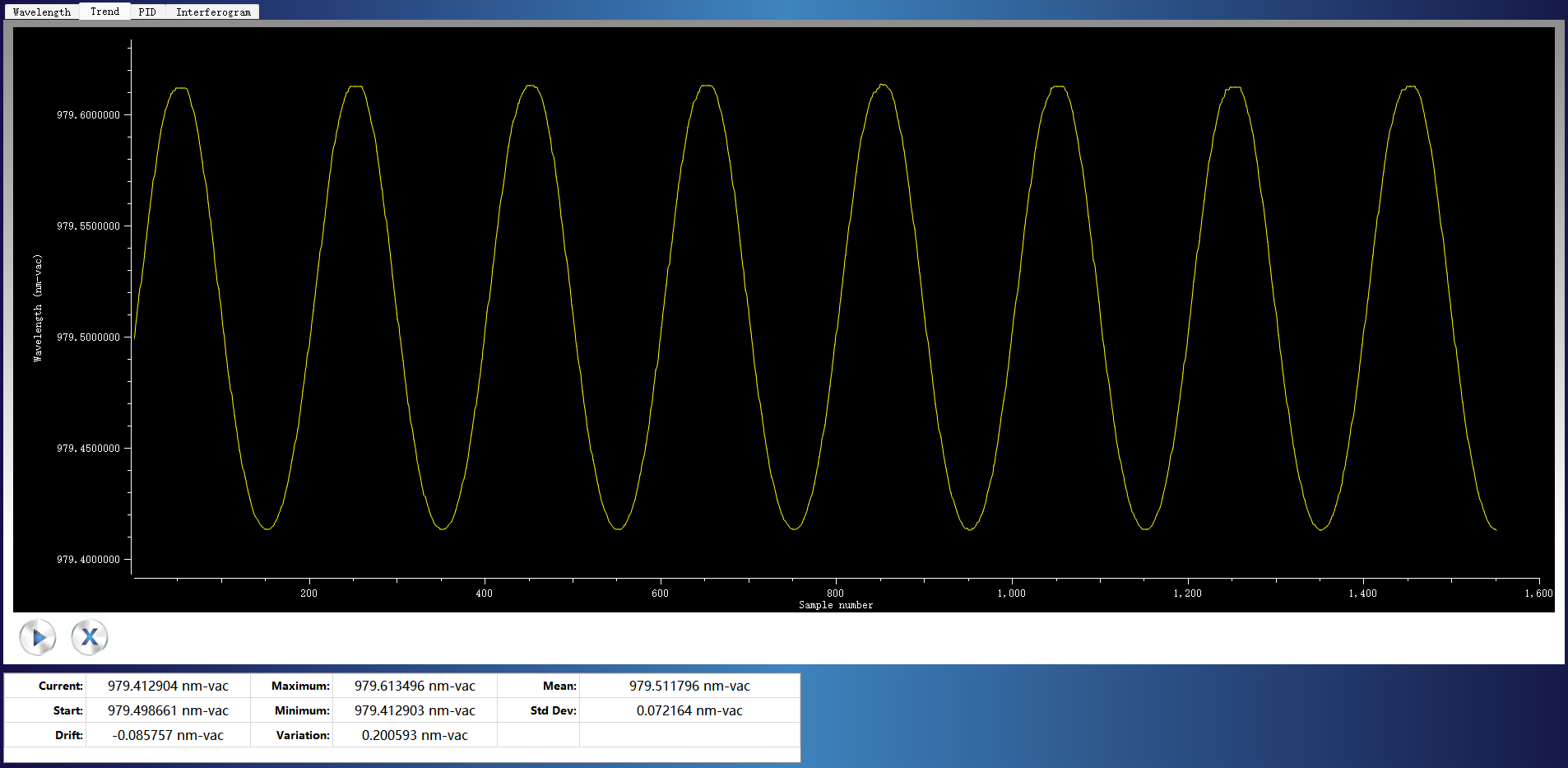Click the Start value 979.498661 field
The height and width of the screenshot is (768, 1568).
click(x=168, y=710)
